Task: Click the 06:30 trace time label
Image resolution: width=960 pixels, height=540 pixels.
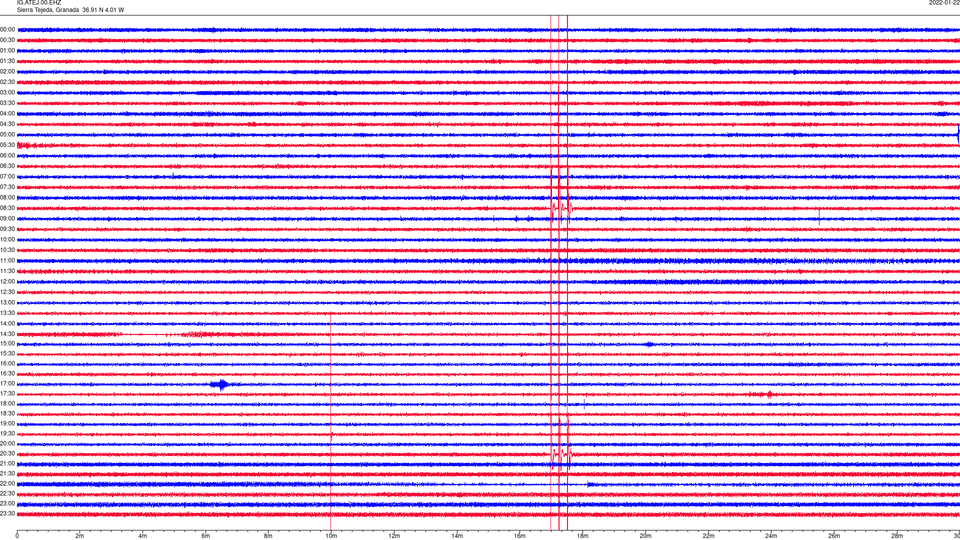Action: (x=7, y=166)
